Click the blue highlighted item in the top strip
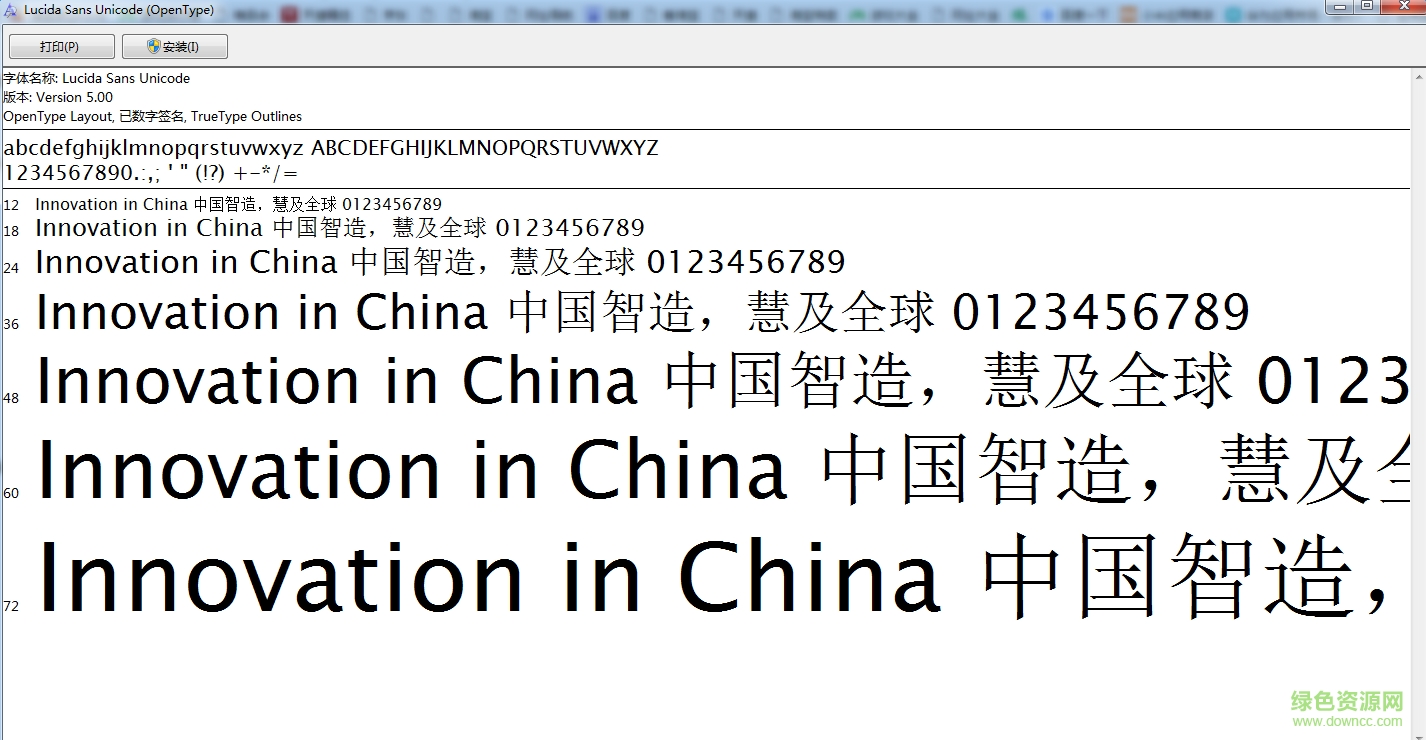 (x=594, y=12)
